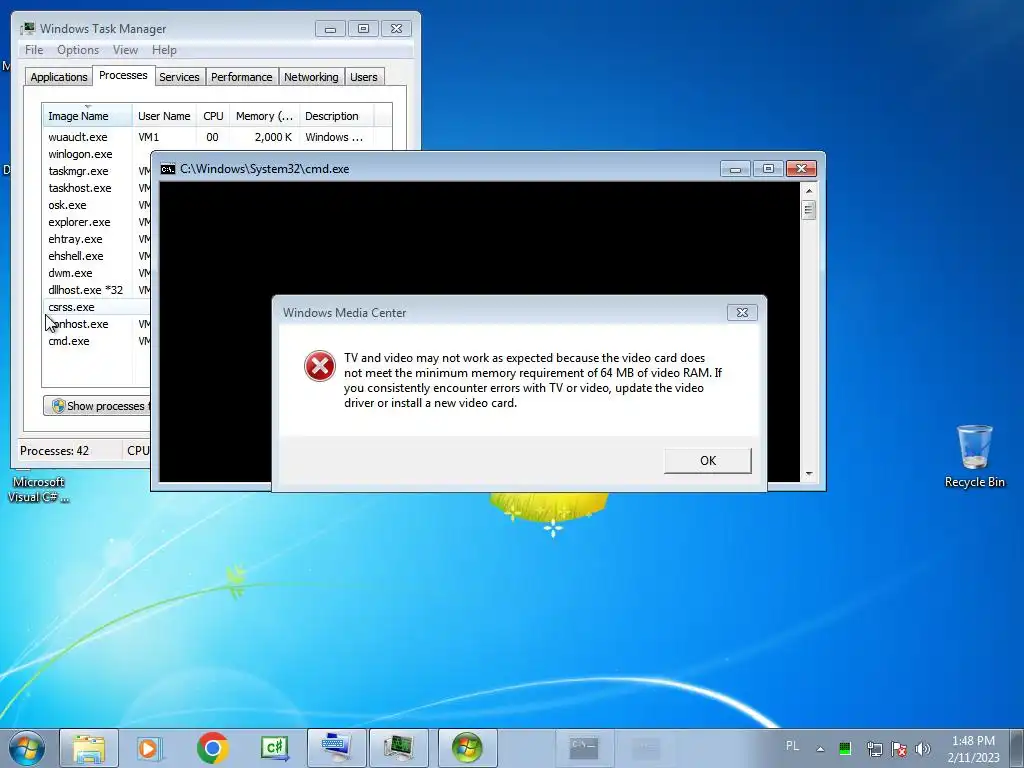This screenshot has width=1024, height=768.
Task: Click the cmd window scrollbar down arrow
Action: 808,474
